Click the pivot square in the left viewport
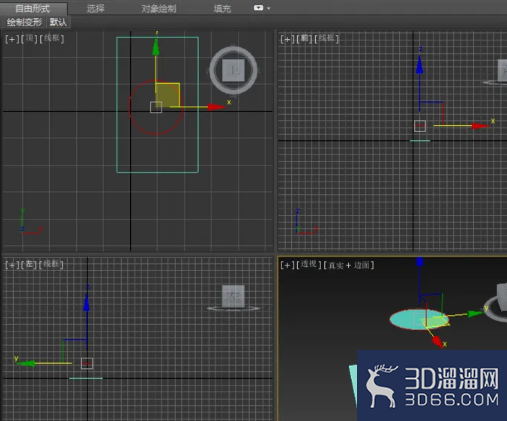The height and width of the screenshot is (421, 507). point(87,363)
